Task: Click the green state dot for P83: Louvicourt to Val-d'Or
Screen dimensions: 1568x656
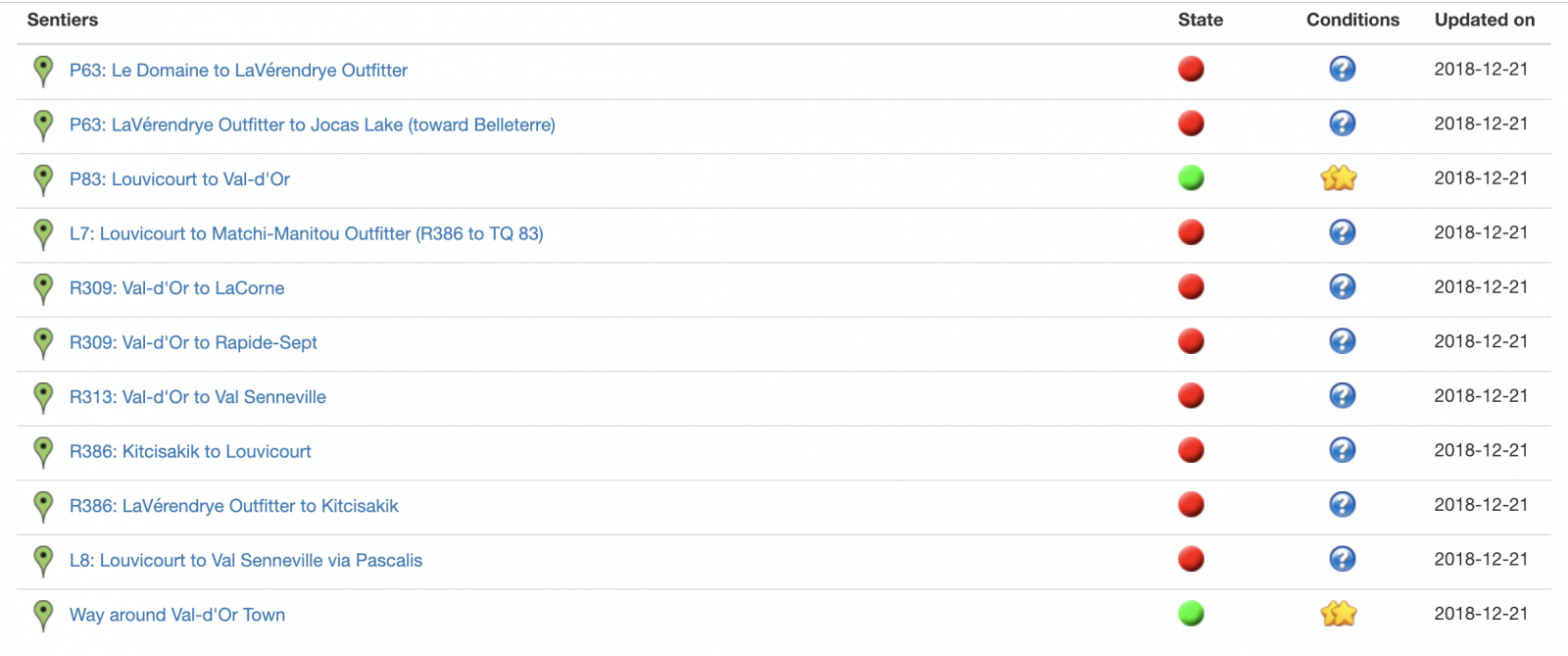Action: [1191, 177]
